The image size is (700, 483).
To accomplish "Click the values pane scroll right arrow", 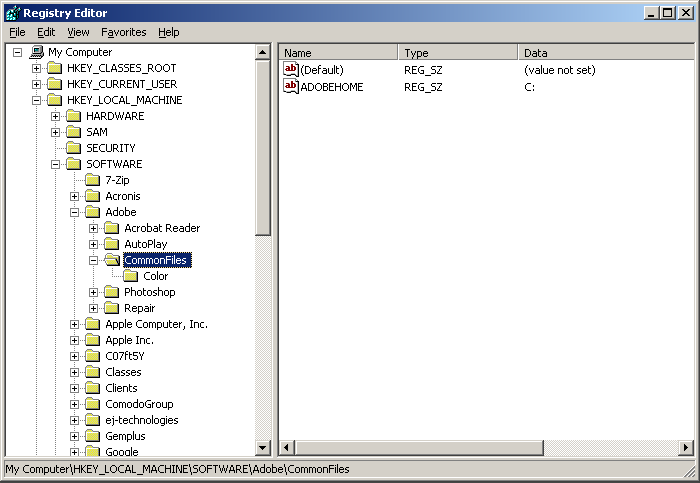I will click(x=686, y=447).
